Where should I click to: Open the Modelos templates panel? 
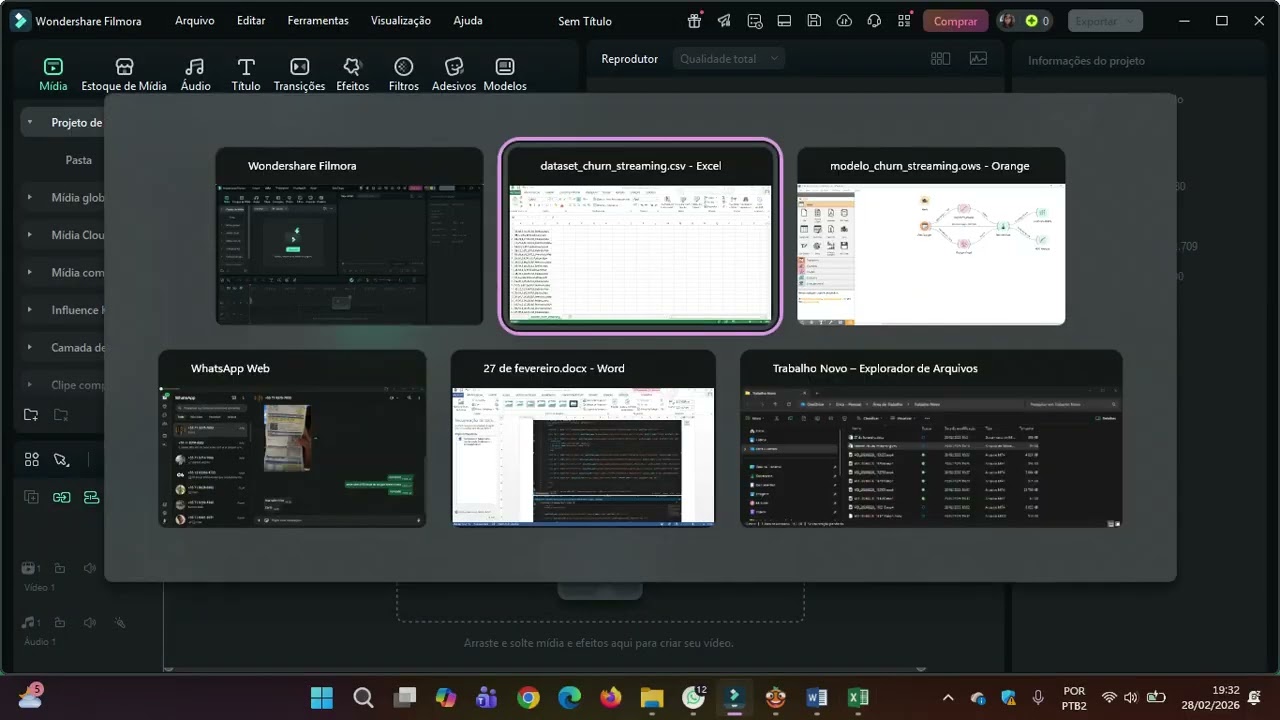[505, 75]
